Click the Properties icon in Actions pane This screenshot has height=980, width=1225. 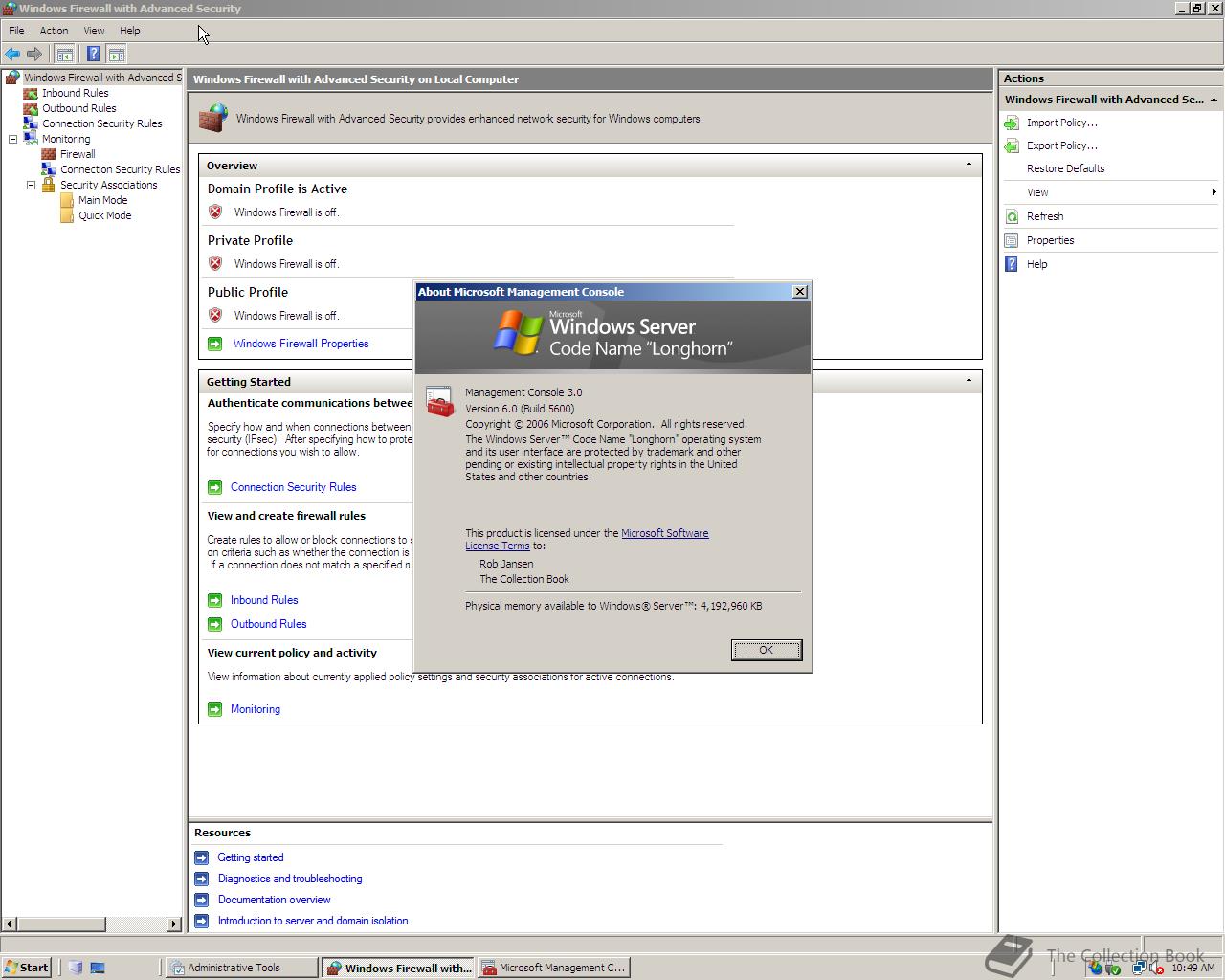pyautogui.click(x=1012, y=240)
